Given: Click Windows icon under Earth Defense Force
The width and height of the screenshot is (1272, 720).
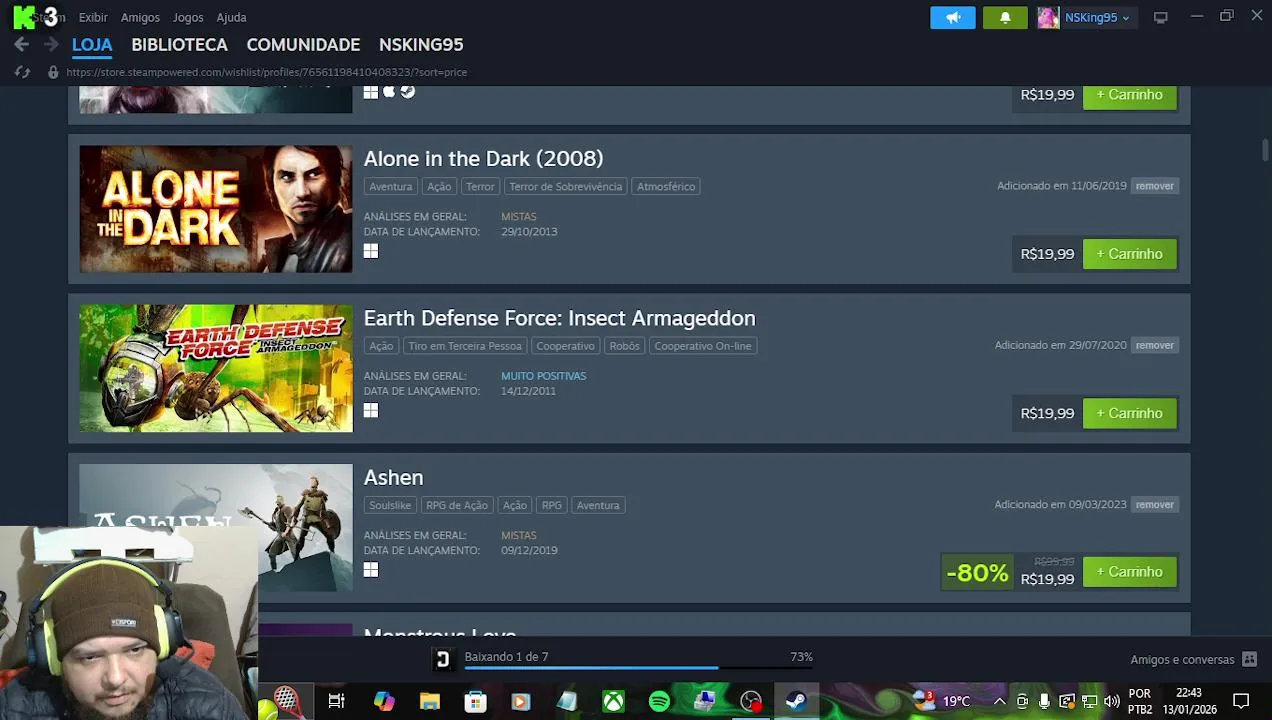Looking at the screenshot, I should pos(371,410).
